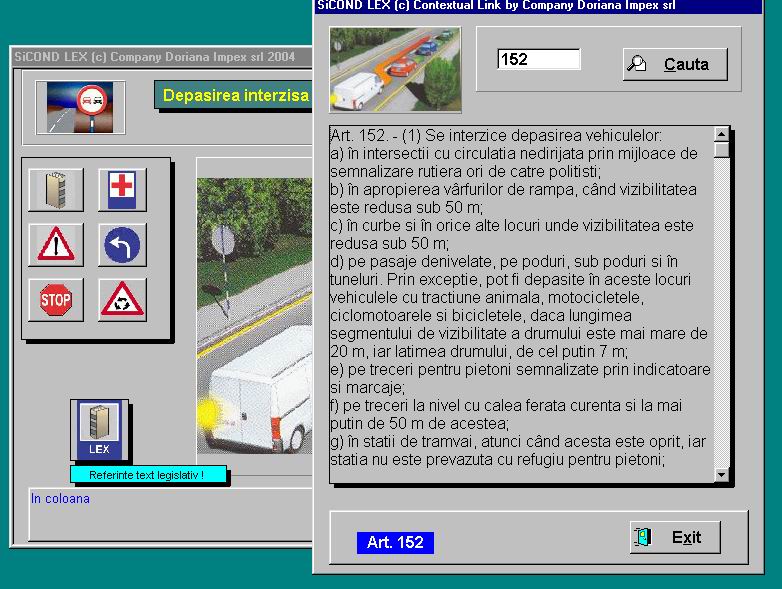
Task: Click the text 'e) pe treceri pentru pietoni semnalizate'
Action: pos(465,370)
